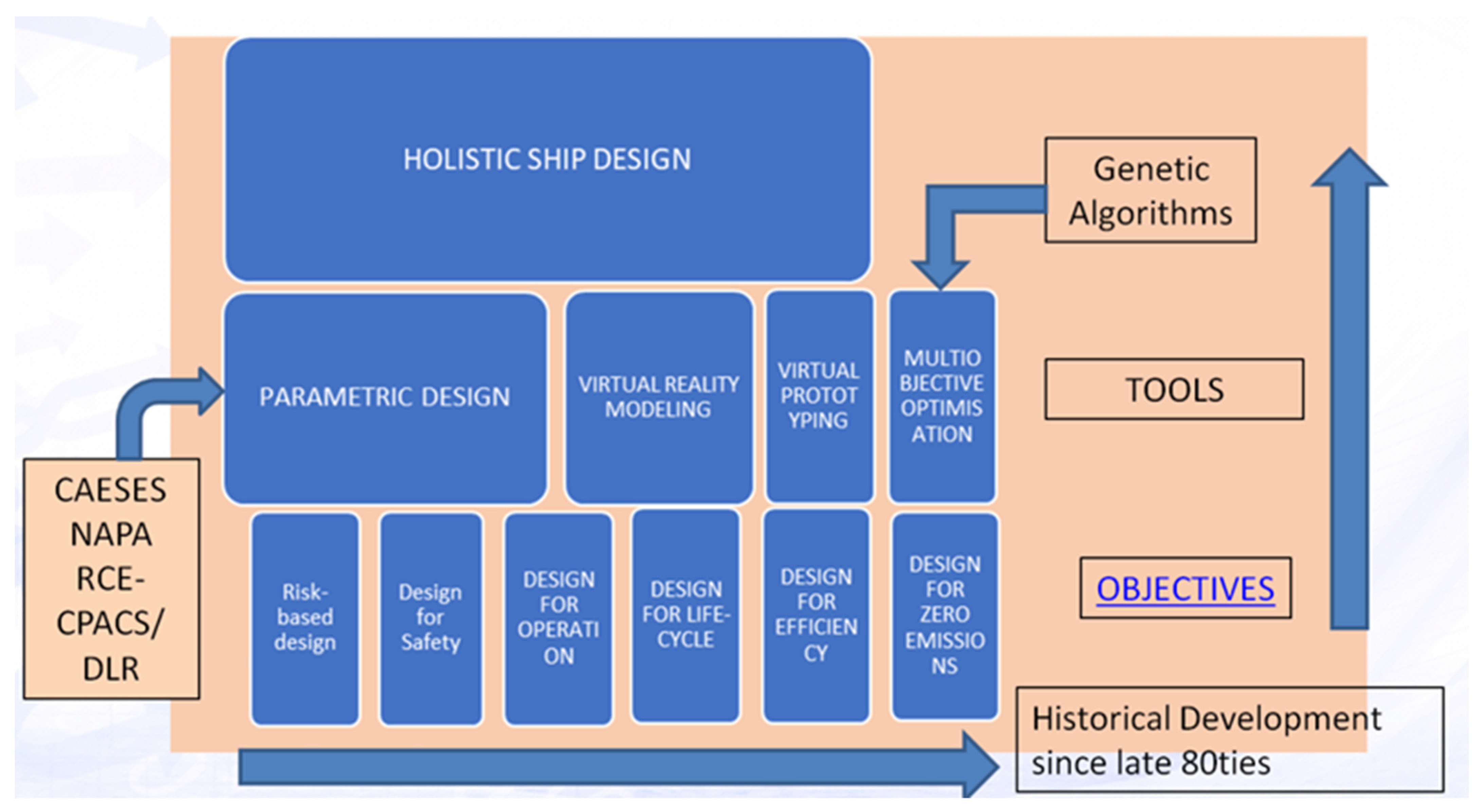
Task: Click the Virtual Reality Modeling block
Action: (658, 397)
